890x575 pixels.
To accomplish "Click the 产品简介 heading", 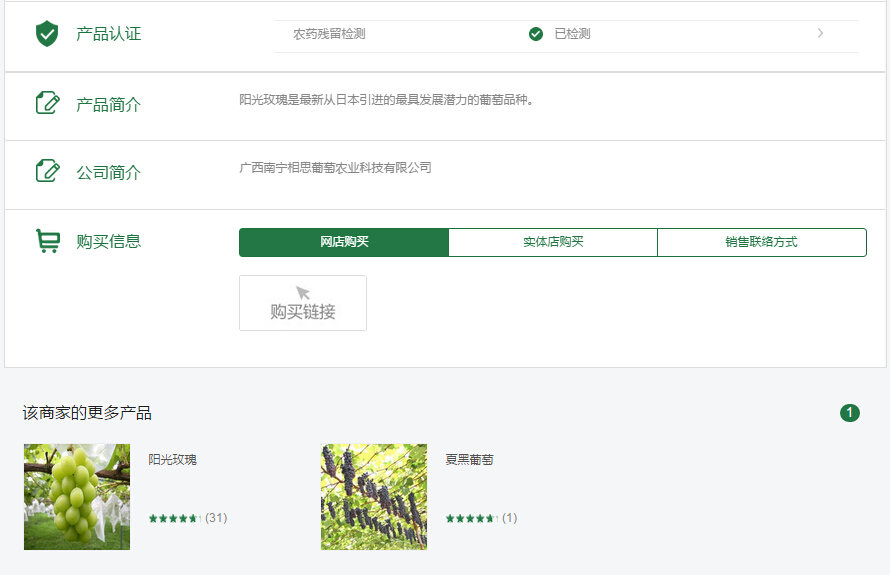I will 108,104.
